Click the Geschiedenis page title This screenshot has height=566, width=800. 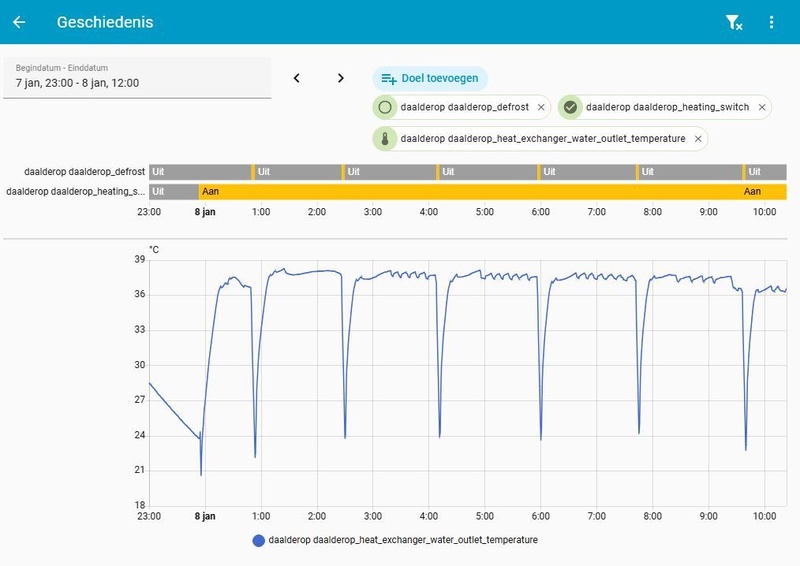click(105, 22)
